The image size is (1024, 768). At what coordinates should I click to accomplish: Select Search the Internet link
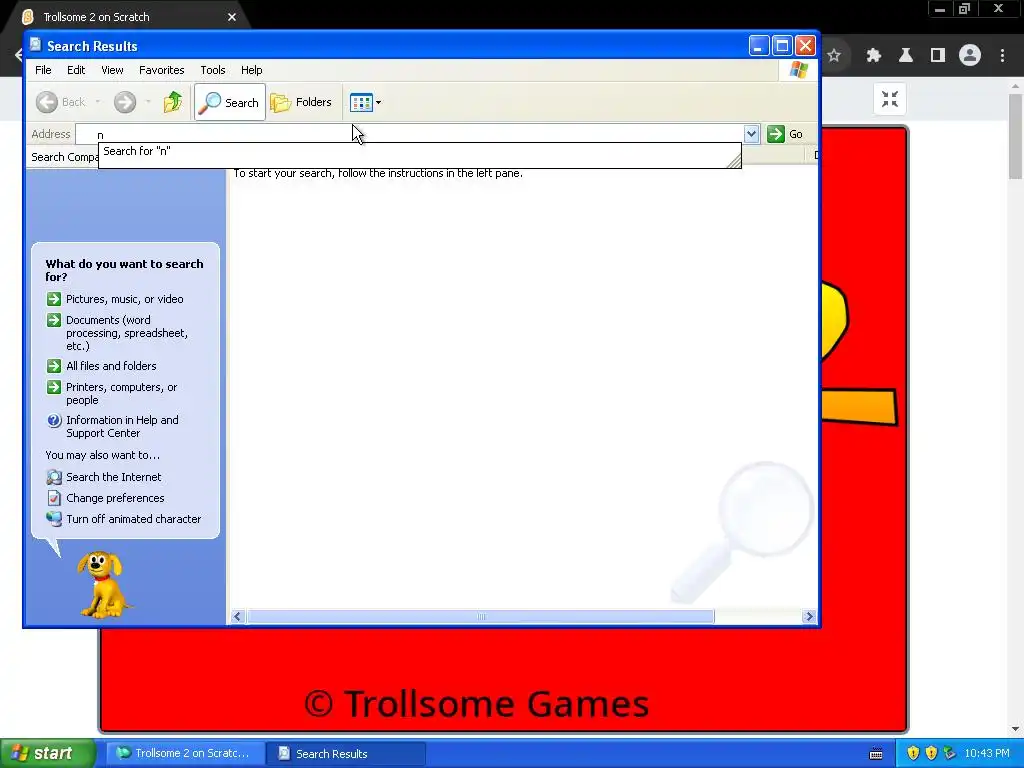(114, 477)
